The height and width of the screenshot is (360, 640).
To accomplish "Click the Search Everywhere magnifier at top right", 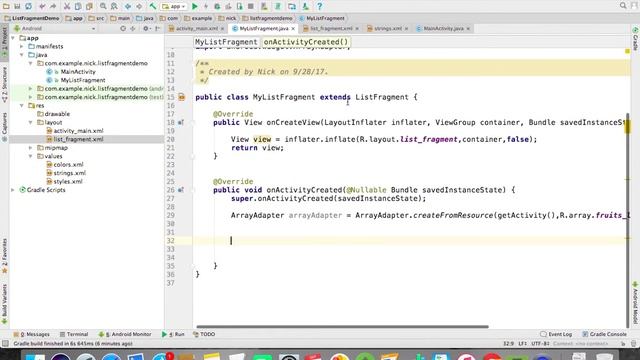I will (623, 6).
